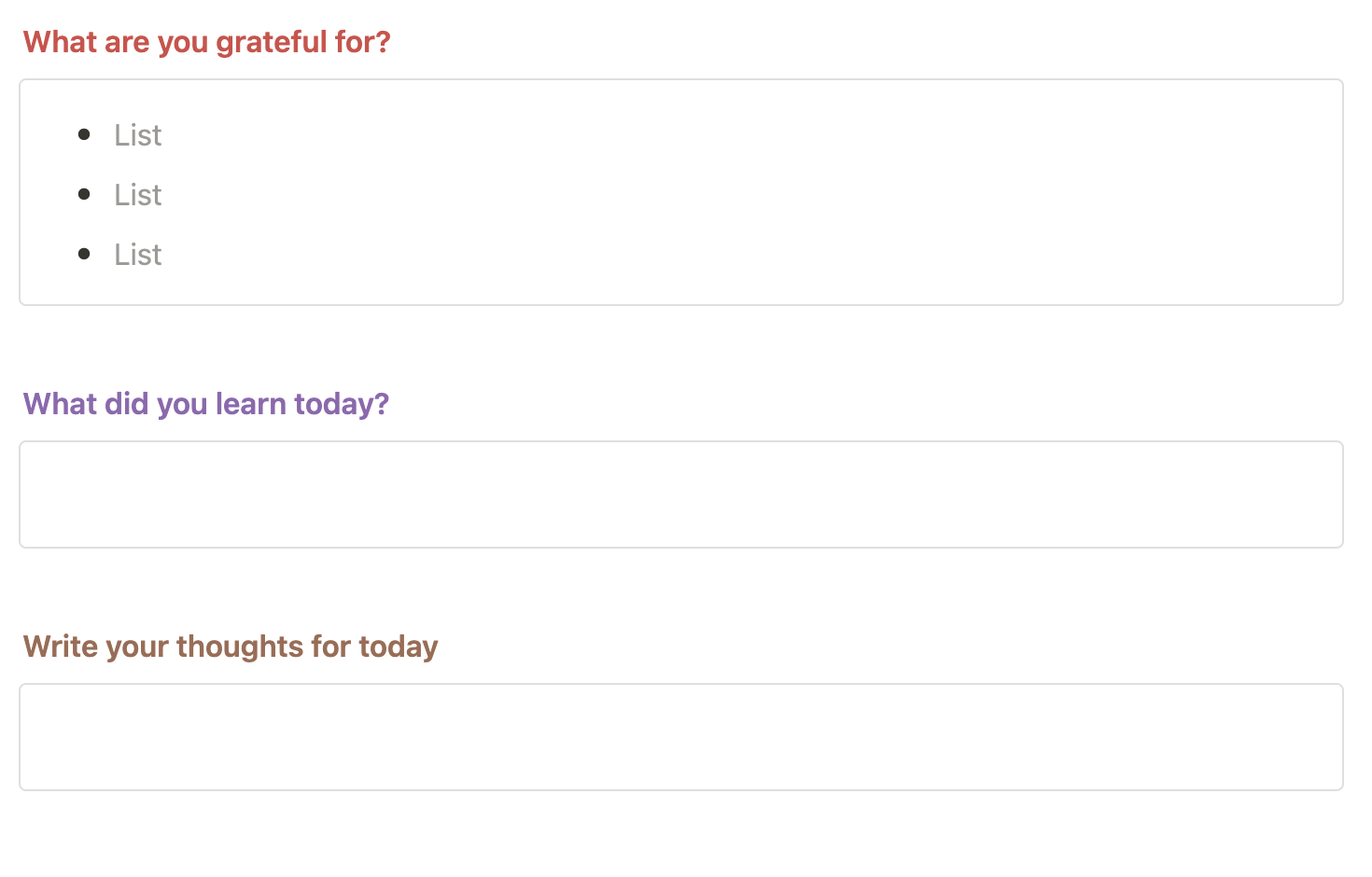Click the second bullet point dot

point(84,194)
